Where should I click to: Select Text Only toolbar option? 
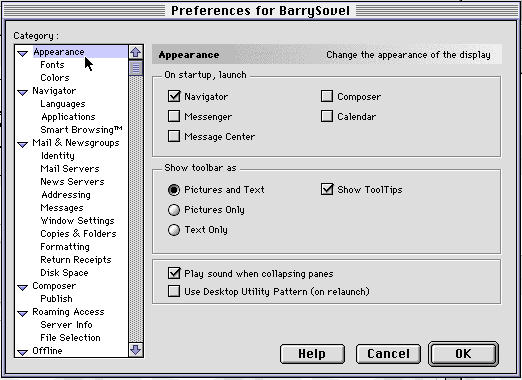tap(174, 230)
